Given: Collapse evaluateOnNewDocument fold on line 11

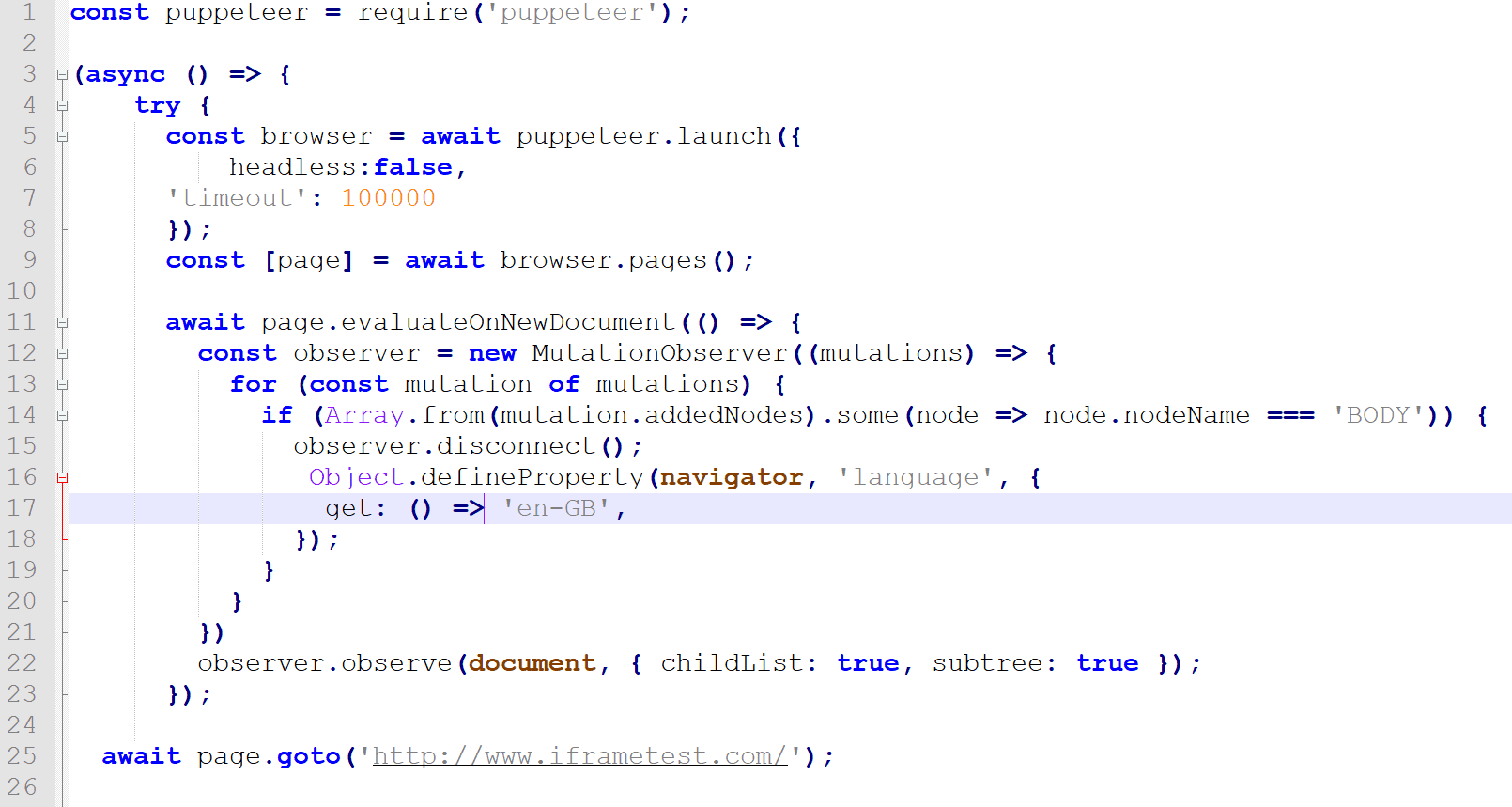Looking at the screenshot, I should click(x=62, y=322).
